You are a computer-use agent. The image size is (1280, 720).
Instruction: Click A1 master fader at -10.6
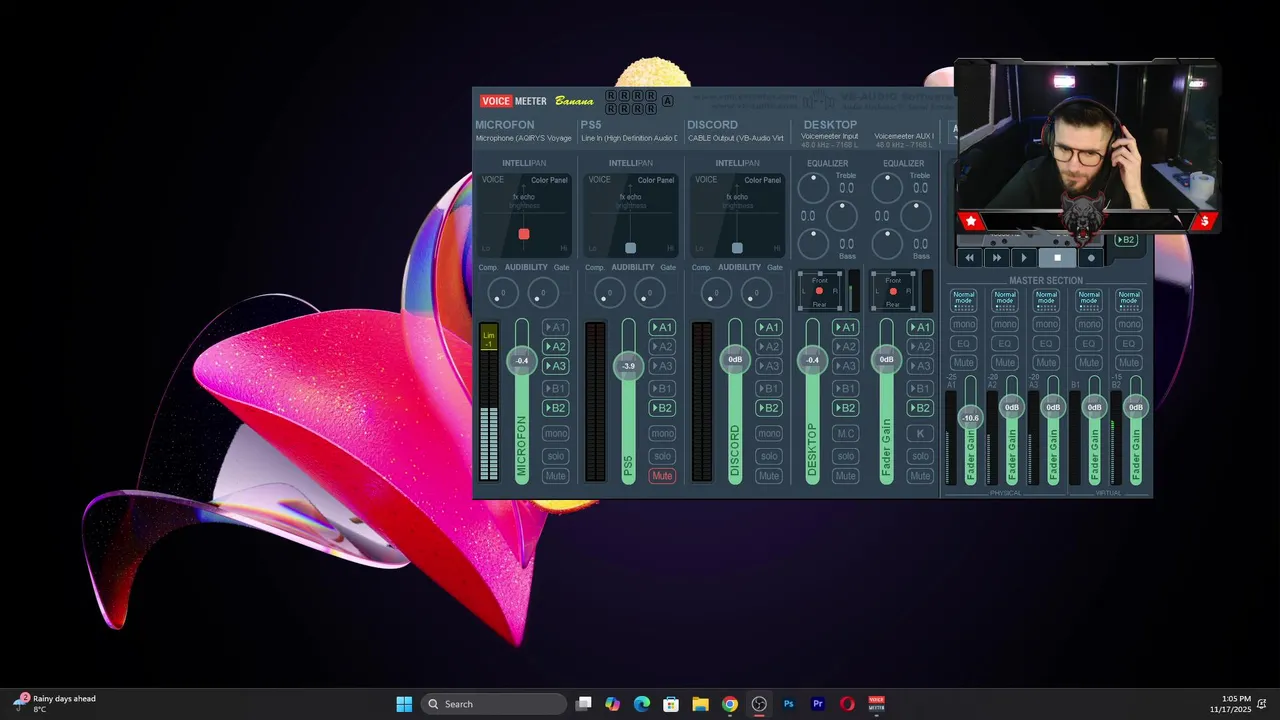[x=970, y=417]
